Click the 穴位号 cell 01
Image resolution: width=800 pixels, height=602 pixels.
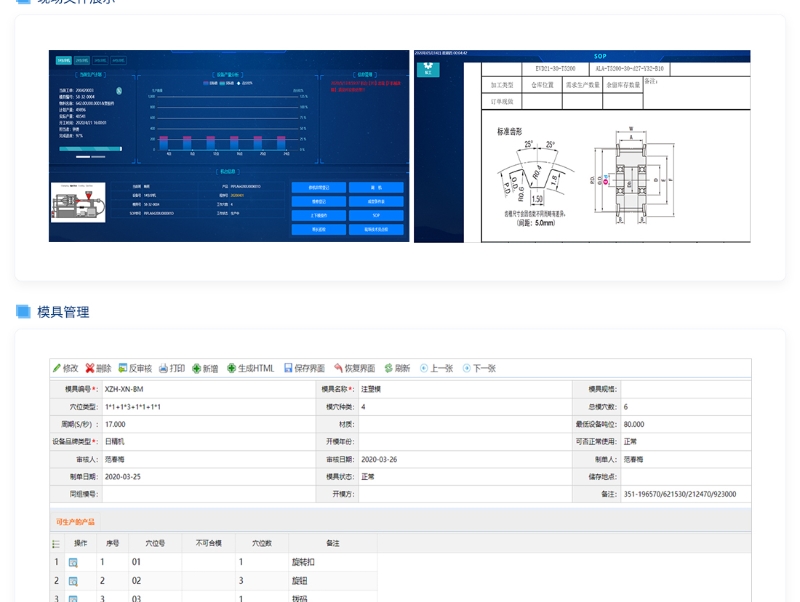(x=155, y=562)
